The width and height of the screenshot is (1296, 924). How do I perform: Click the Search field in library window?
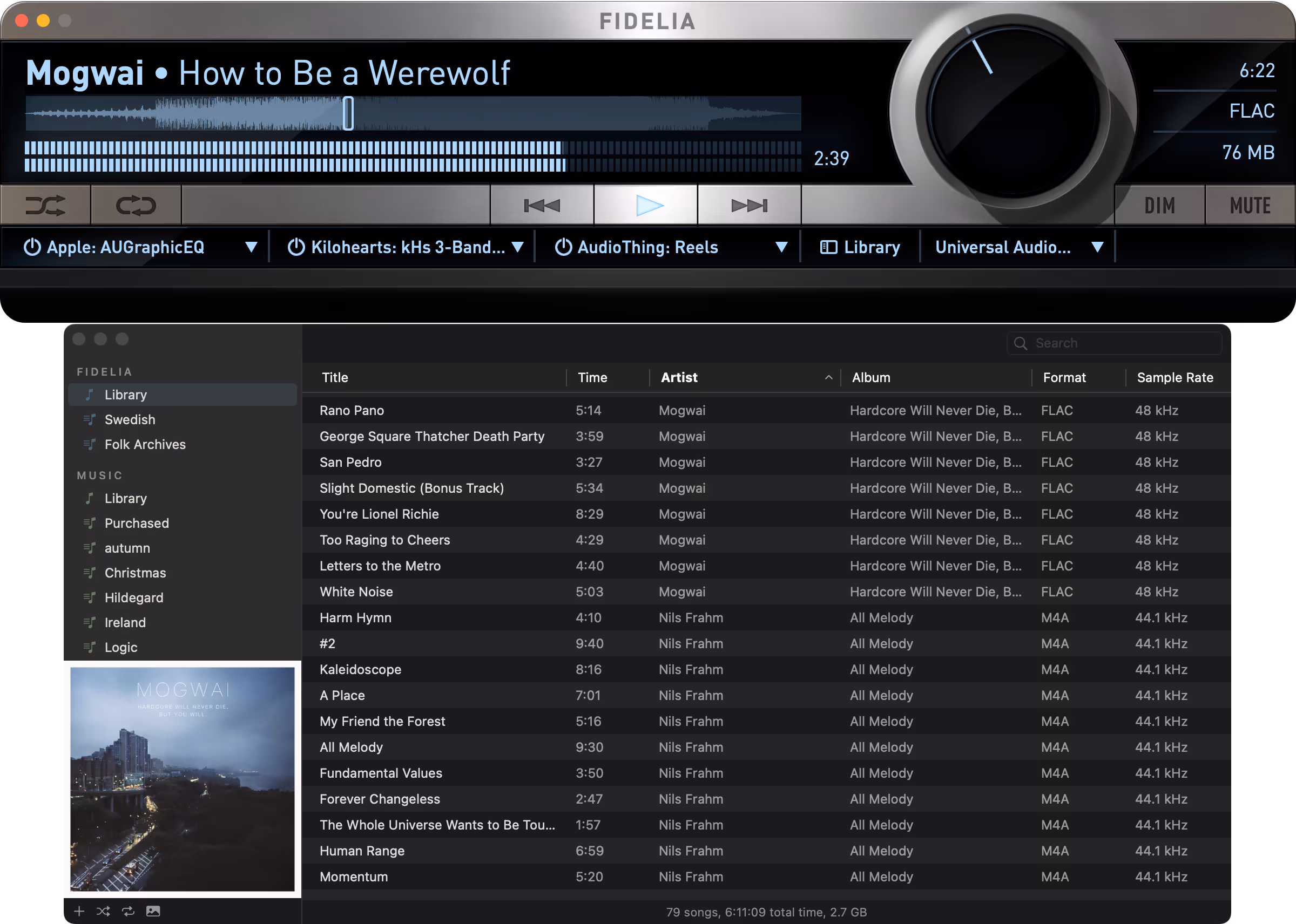(1114, 343)
